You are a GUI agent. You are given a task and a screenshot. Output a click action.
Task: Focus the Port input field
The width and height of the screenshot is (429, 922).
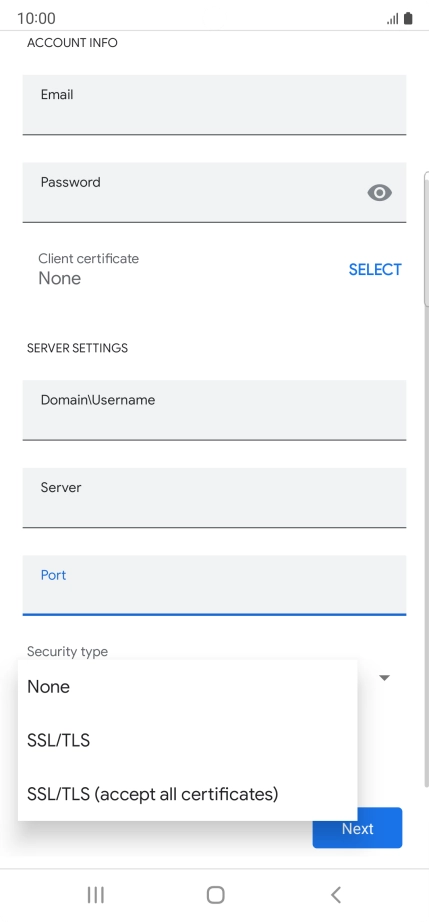[214, 585]
